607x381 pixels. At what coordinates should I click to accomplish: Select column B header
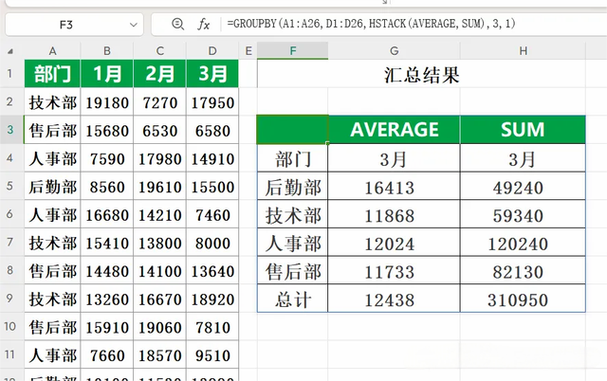pos(107,51)
